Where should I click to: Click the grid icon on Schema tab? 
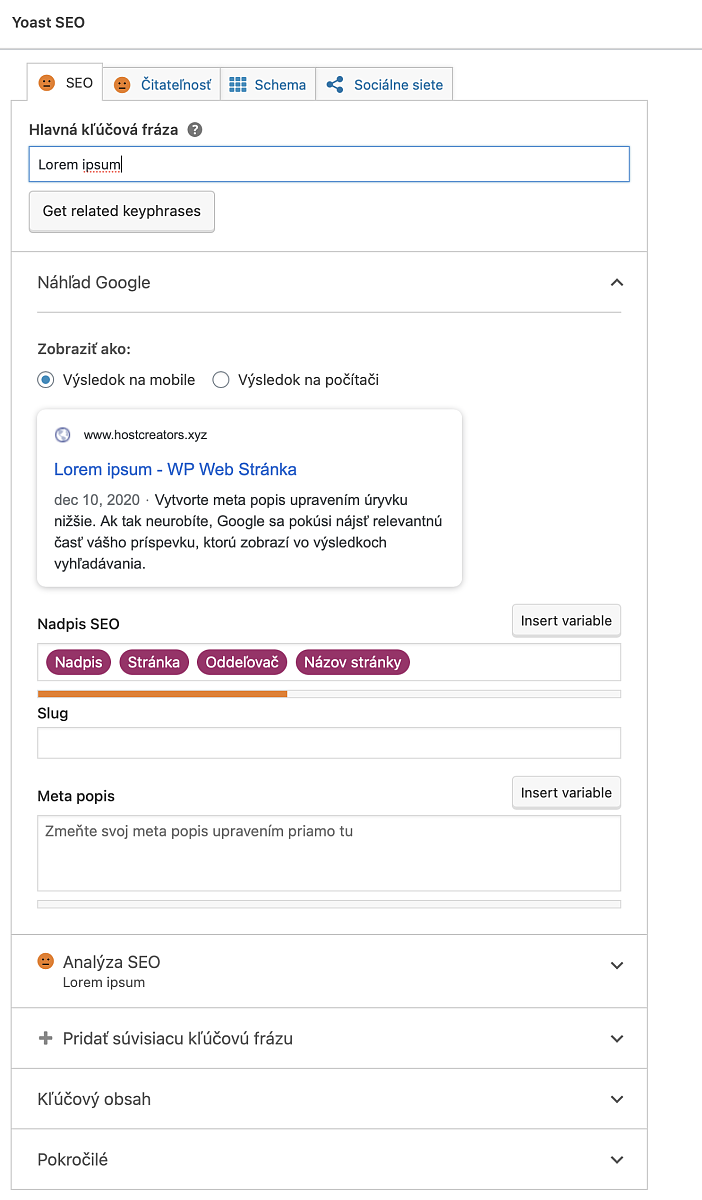(x=238, y=85)
